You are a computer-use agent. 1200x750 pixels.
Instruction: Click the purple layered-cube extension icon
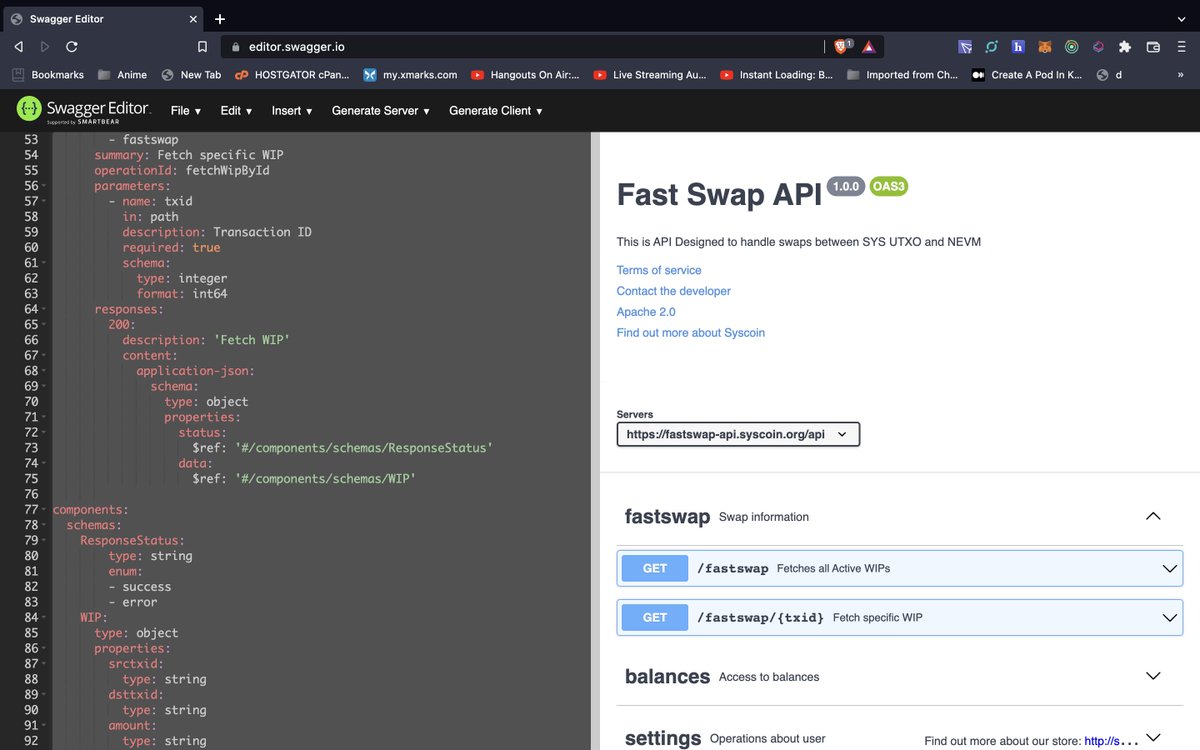point(1098,46)
